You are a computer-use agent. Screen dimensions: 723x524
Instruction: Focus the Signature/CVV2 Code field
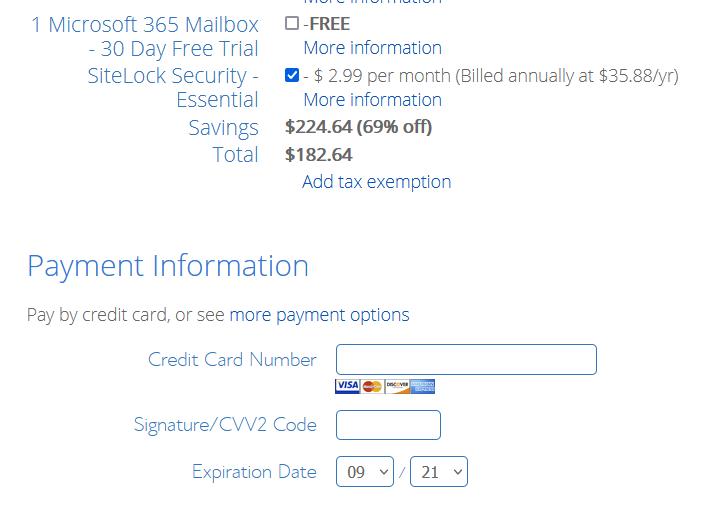point(388,425)
